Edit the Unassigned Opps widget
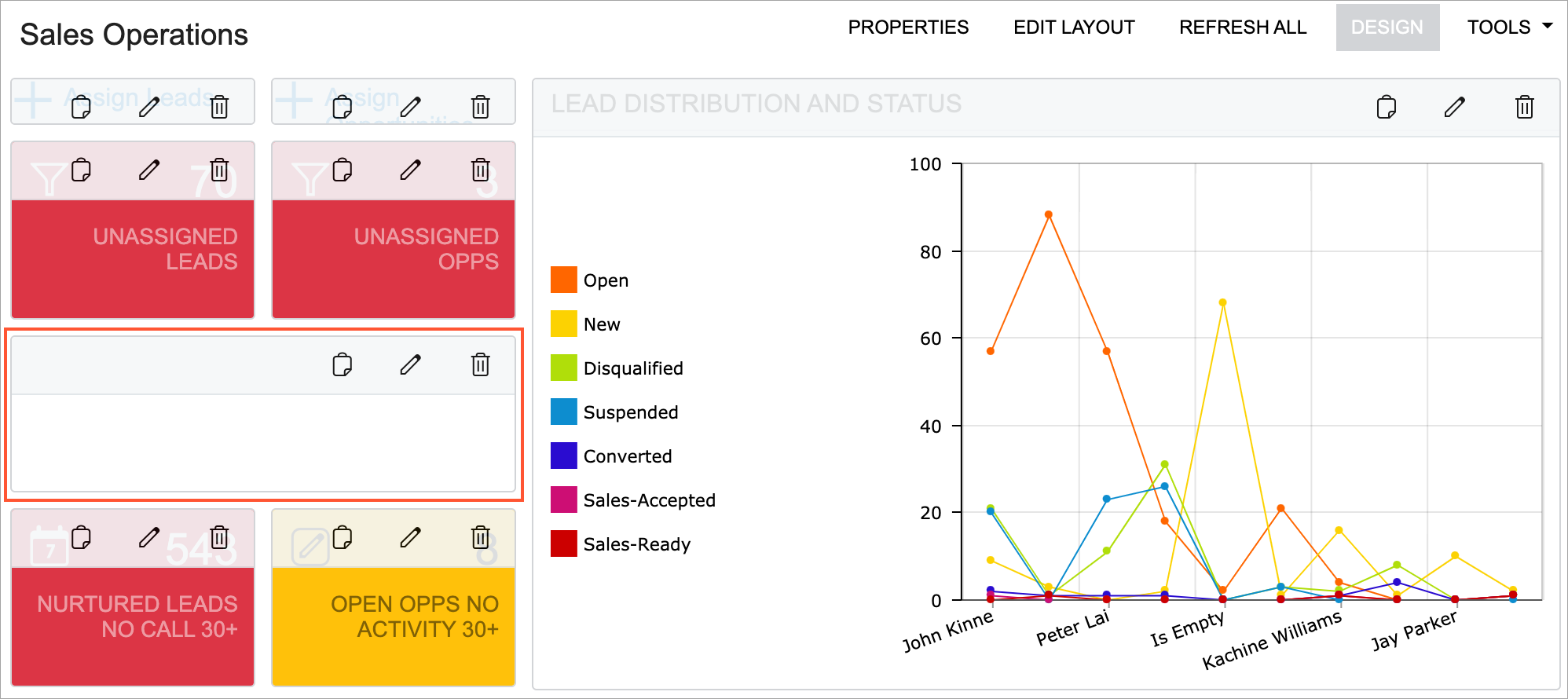The height and width of the screenshot is (699, 1568). (x=410, y=170)
